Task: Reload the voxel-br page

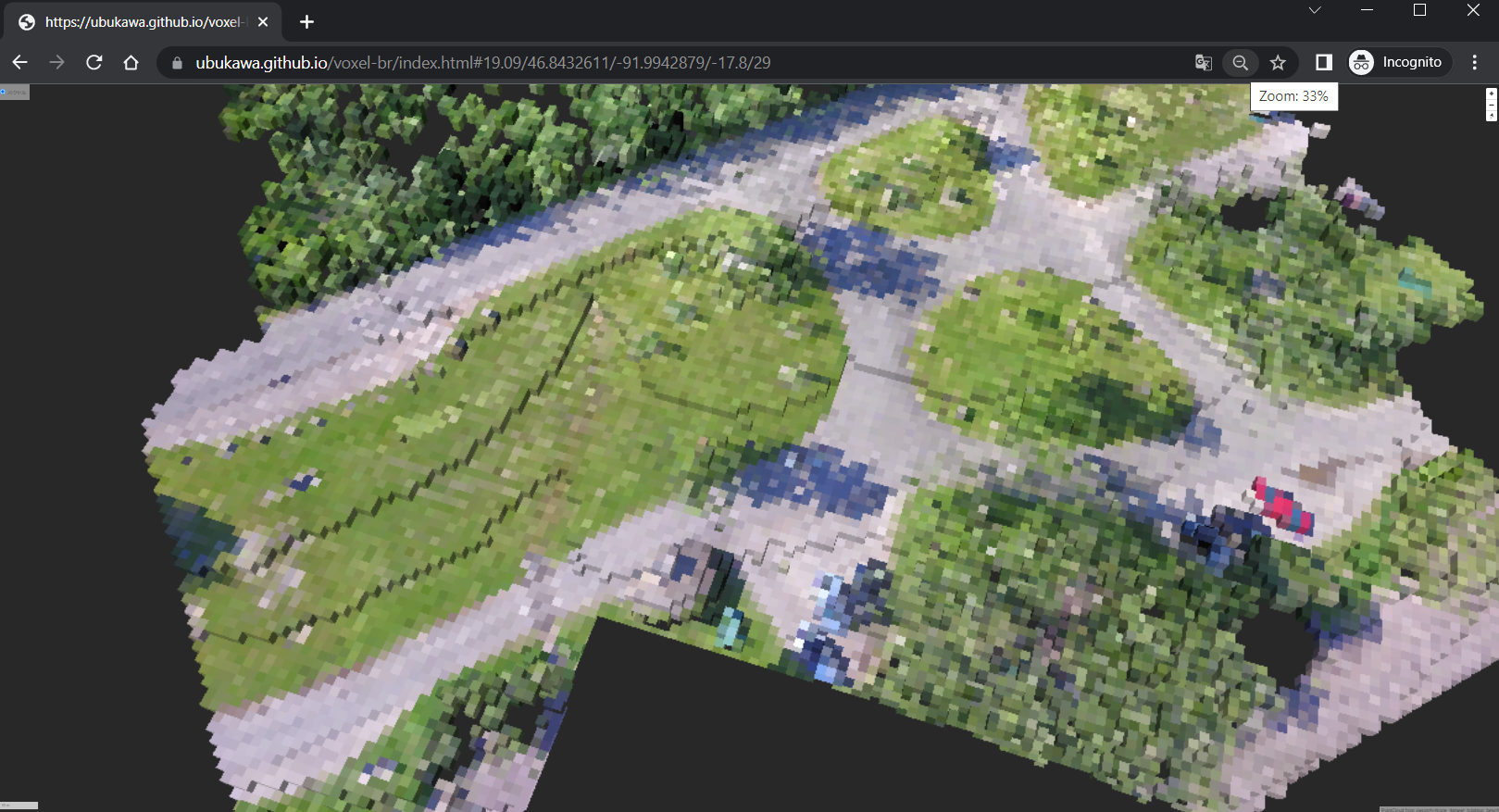Action: [94, 62]
